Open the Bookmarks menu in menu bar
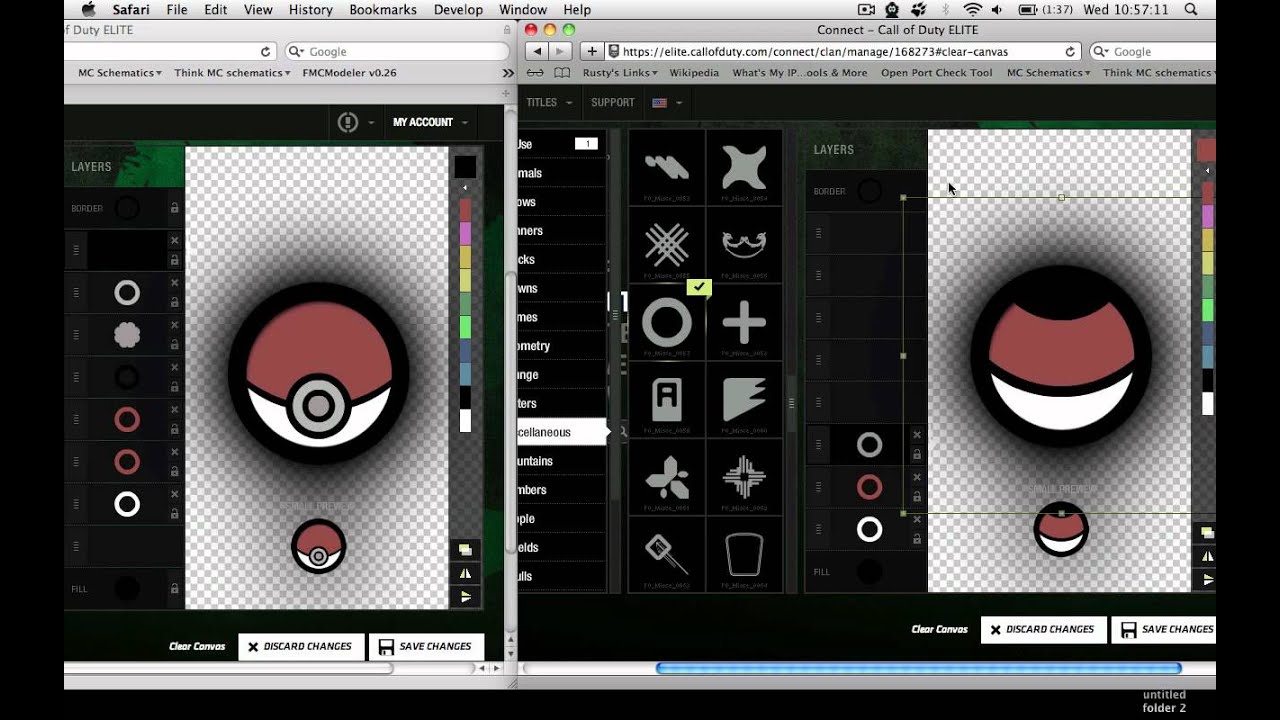 click(x=383, y=9)
